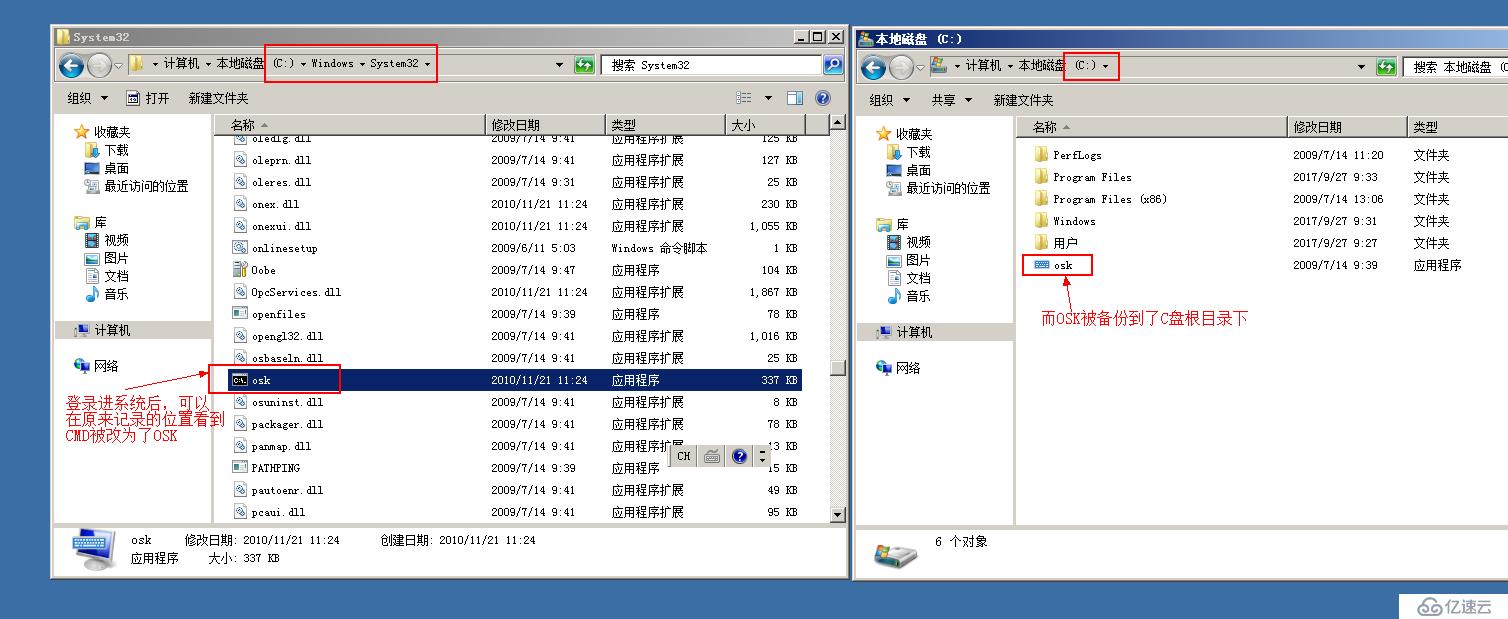Open address history dropdown in System32 window
Viewport: 1508px width, 619px height.
click(x=559, y=65)
